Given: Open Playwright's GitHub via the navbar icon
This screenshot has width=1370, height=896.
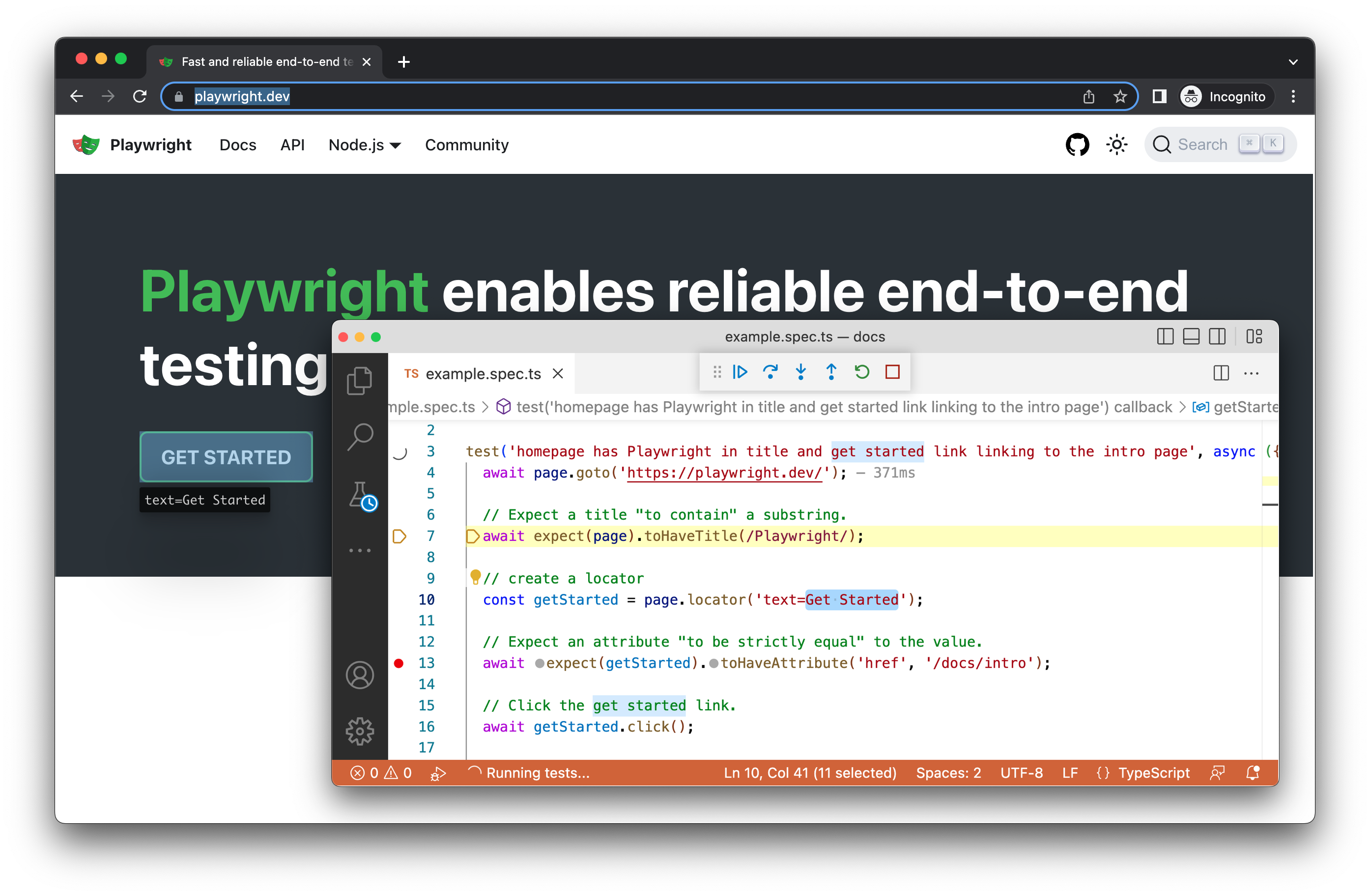Looking at the screenshot, I should [x=1077, y=144].
